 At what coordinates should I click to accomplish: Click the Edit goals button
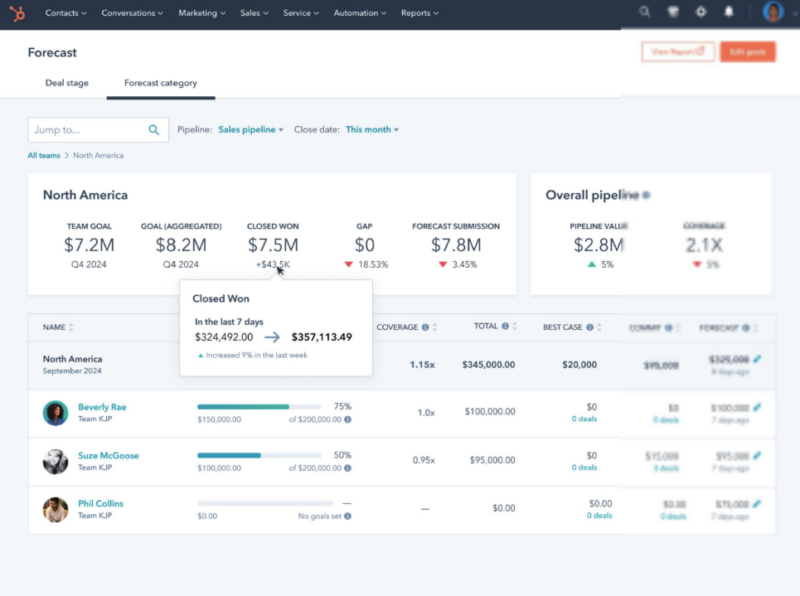pos(747,52)
